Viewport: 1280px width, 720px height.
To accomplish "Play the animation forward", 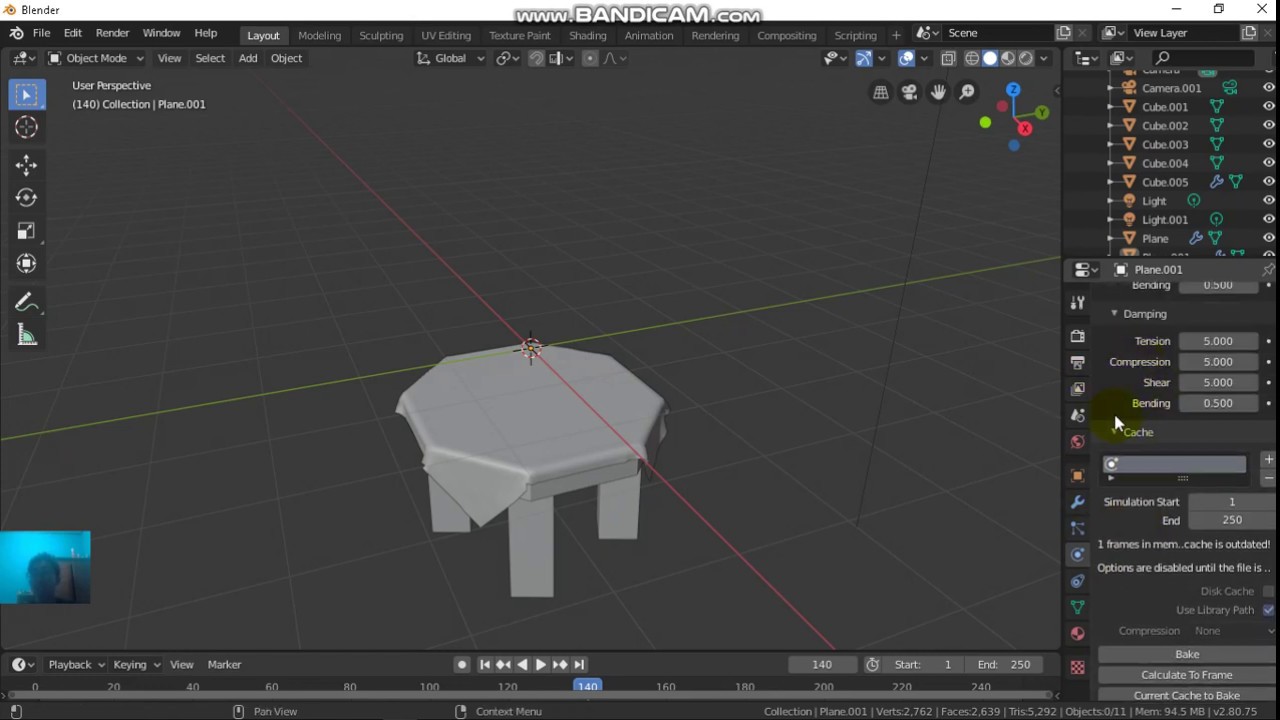I will (x=541, y=664).
